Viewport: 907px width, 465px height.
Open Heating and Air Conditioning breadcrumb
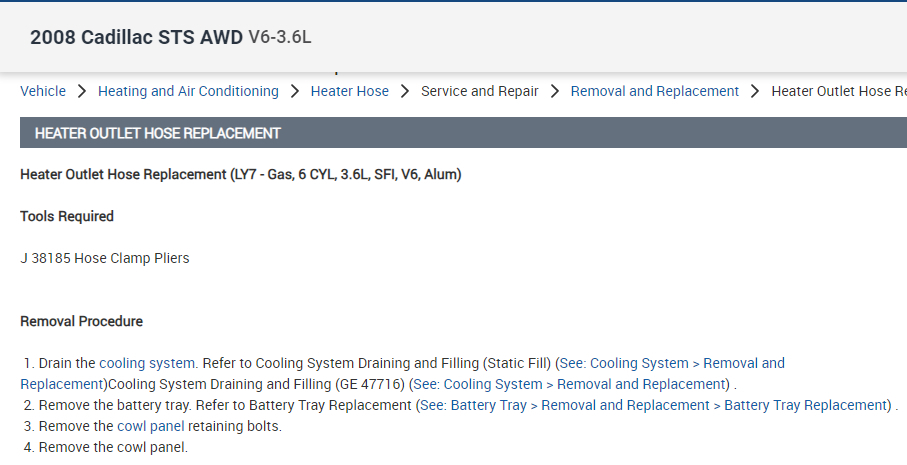(x=188, y=91)
